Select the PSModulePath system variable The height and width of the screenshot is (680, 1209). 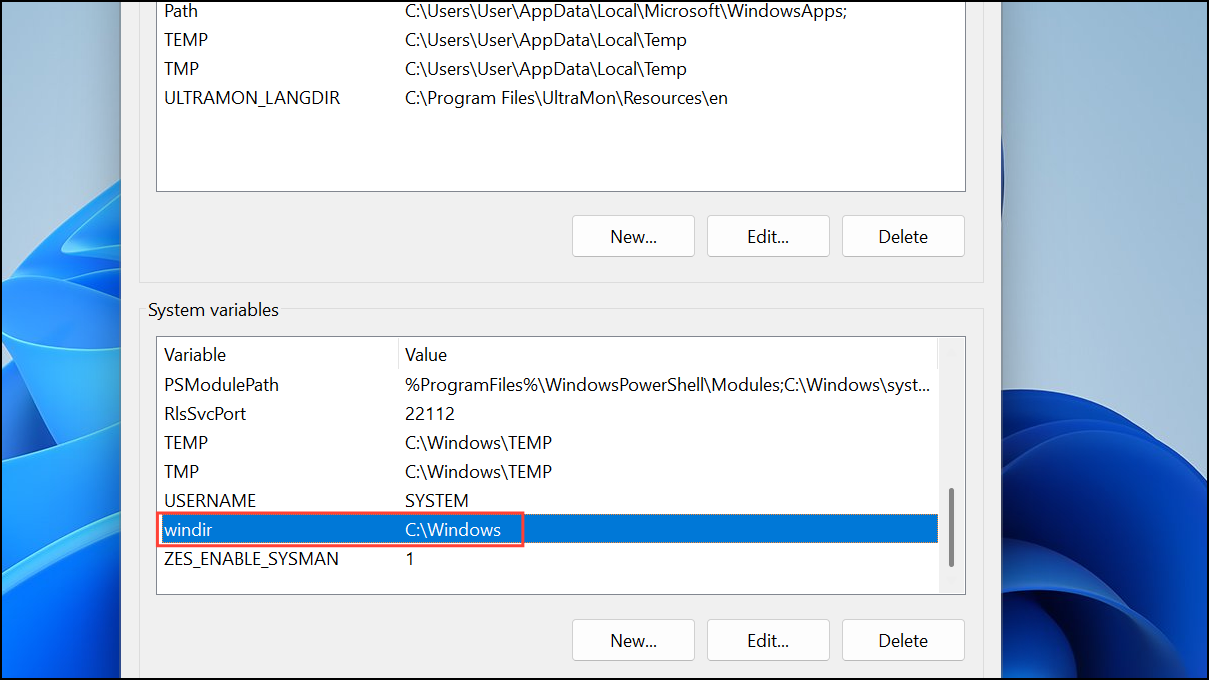548,385
